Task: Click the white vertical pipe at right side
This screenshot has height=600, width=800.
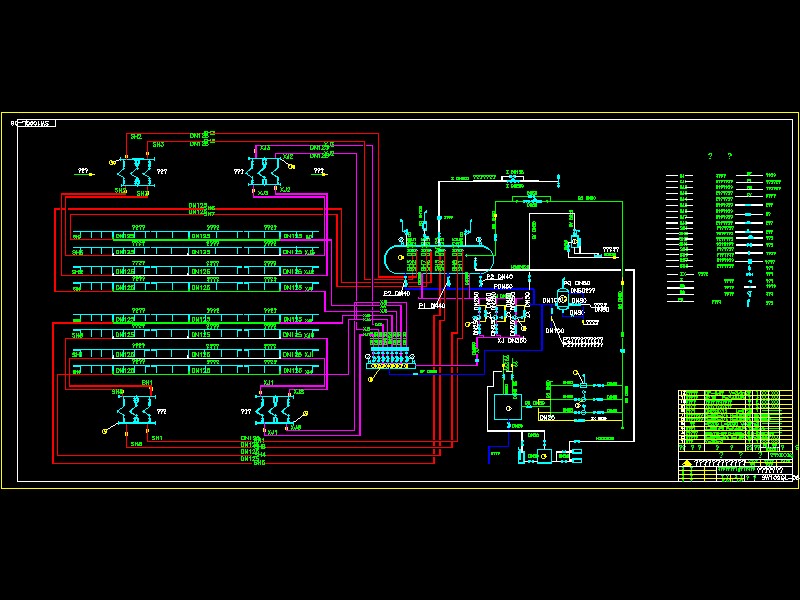Action: coord(632,350)
